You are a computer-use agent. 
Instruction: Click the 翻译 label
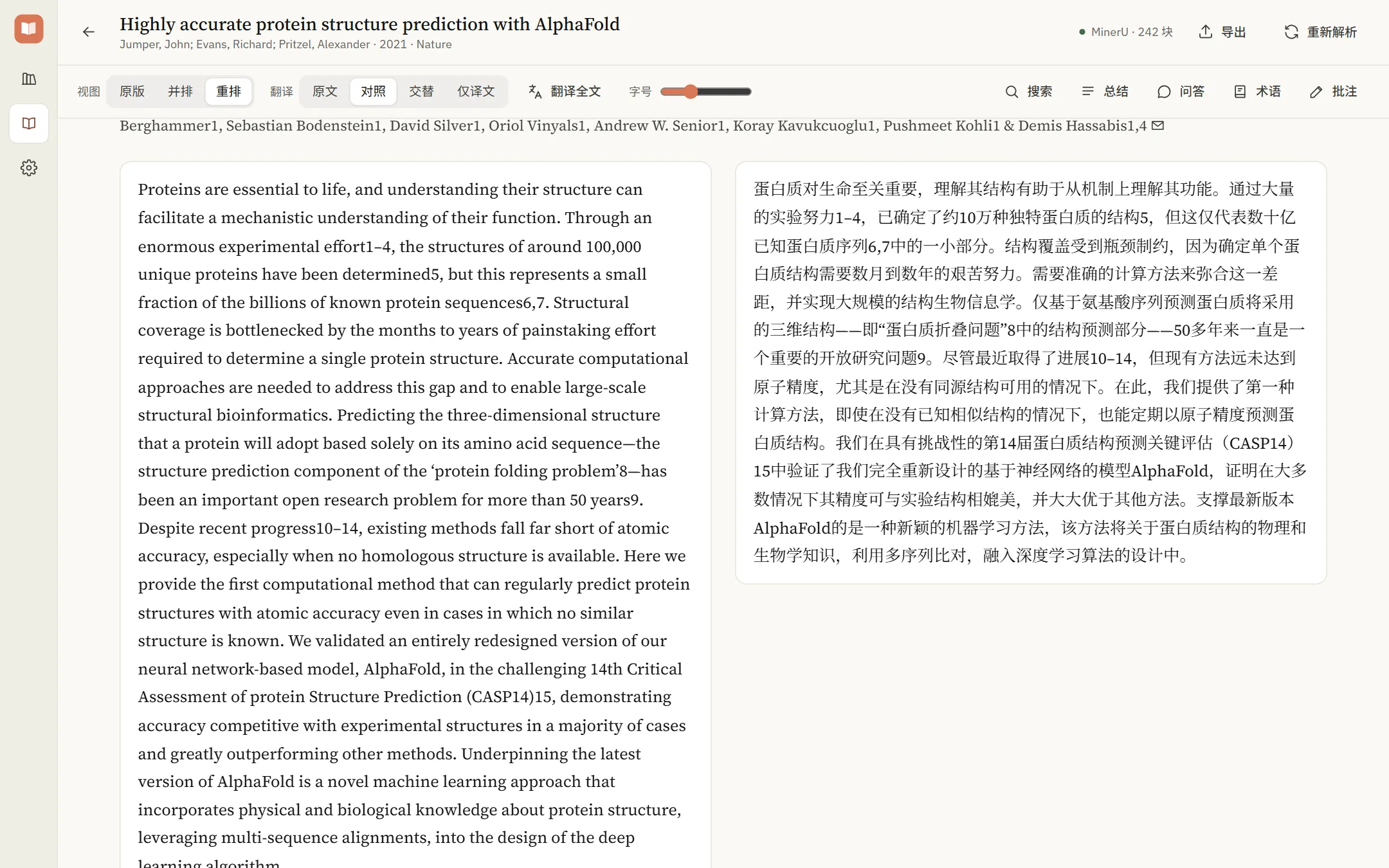[x=282, y=91]
